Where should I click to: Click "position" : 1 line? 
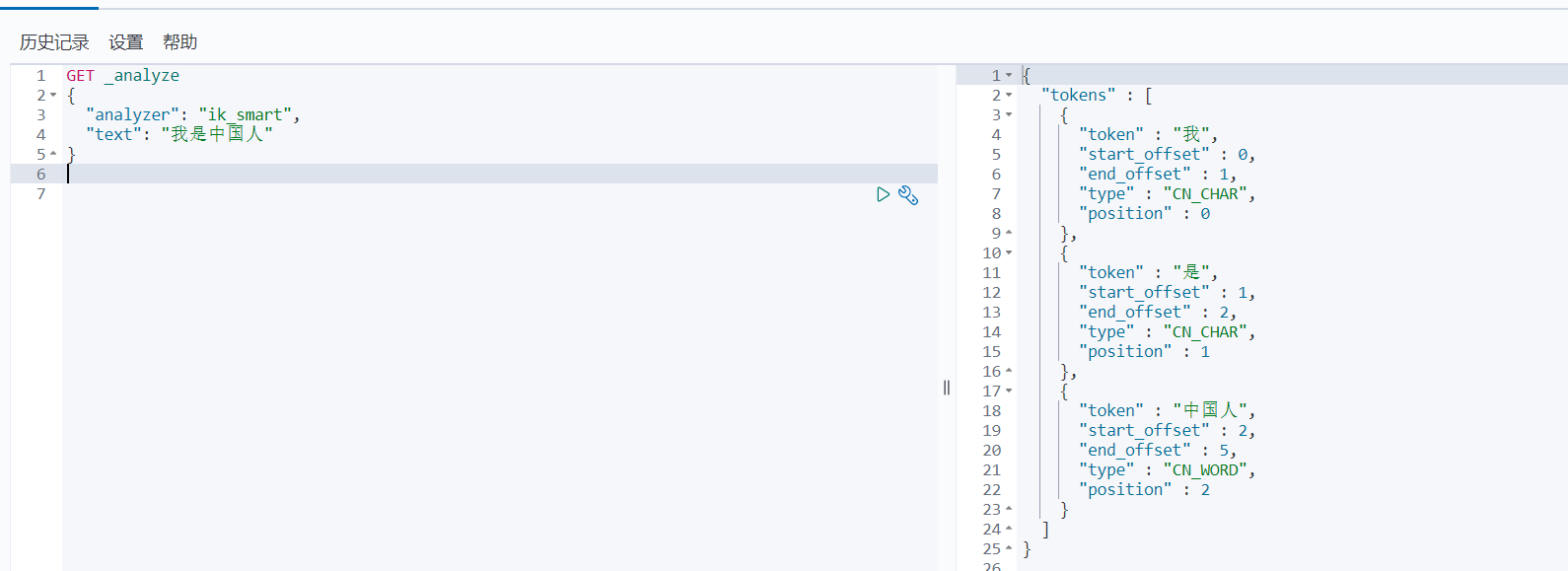click(x=1145, y=351)
